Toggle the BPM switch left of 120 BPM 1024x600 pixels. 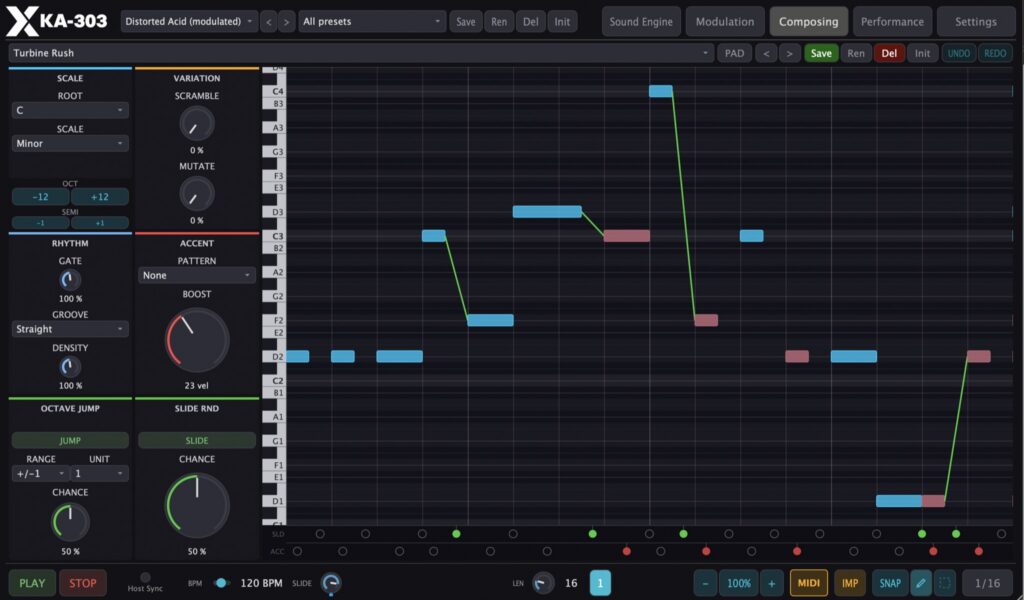[x=221, y=582]
